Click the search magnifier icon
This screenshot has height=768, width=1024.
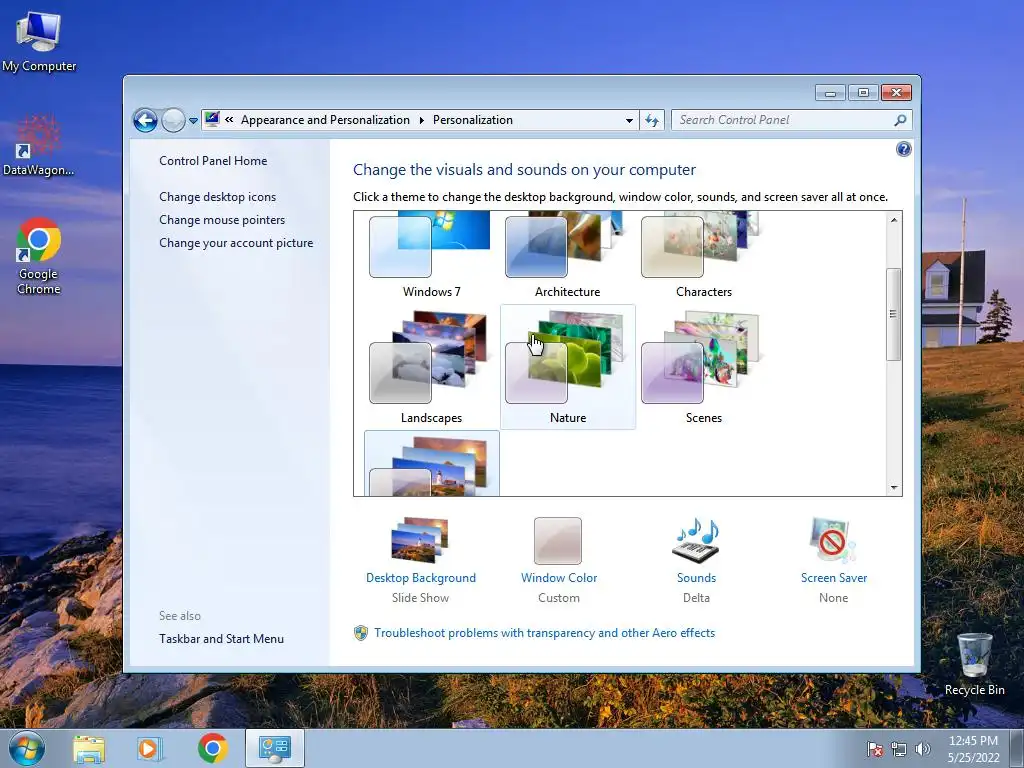900,120
